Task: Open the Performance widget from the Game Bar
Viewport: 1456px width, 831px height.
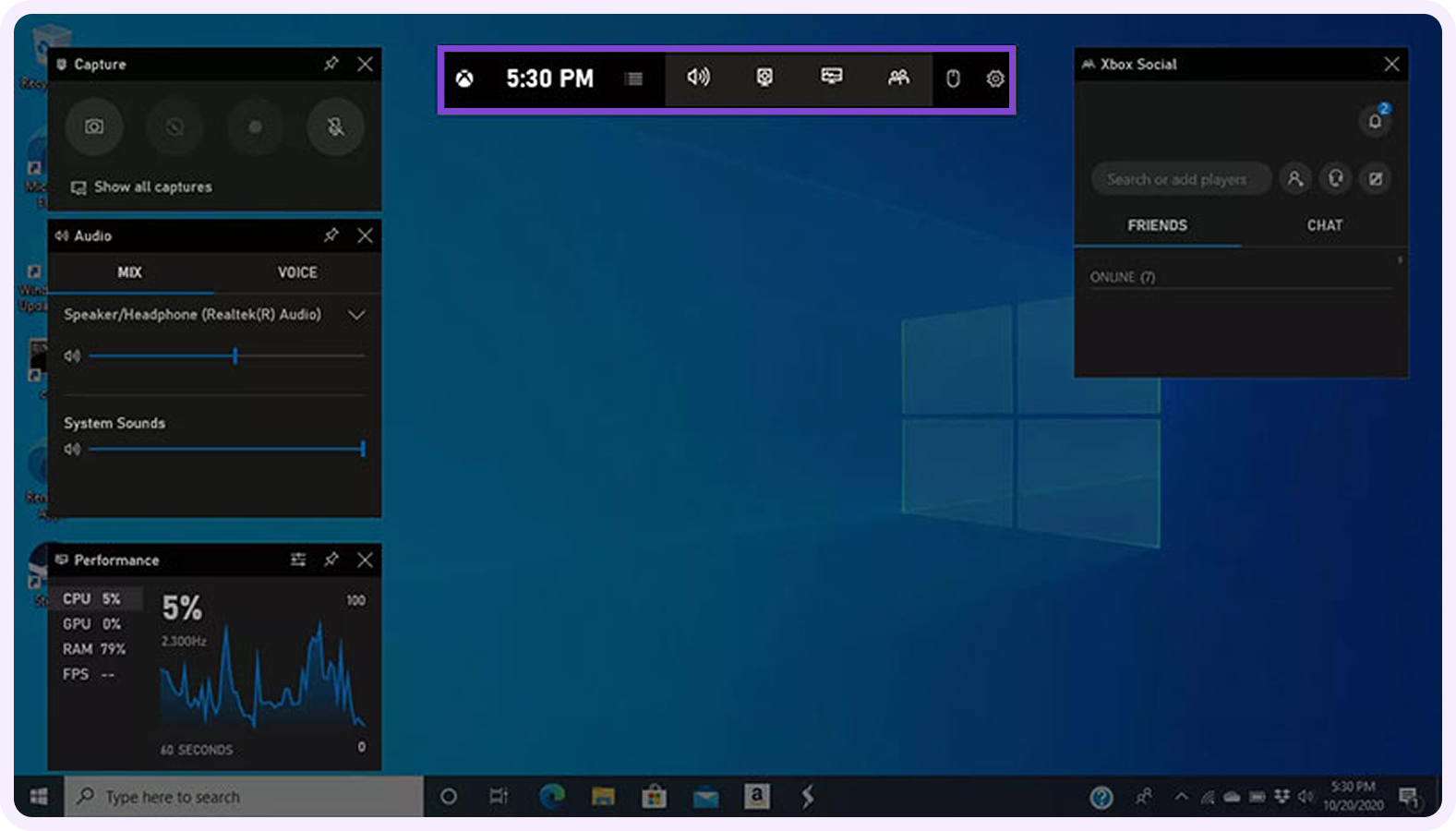Action: pos(832,78)
